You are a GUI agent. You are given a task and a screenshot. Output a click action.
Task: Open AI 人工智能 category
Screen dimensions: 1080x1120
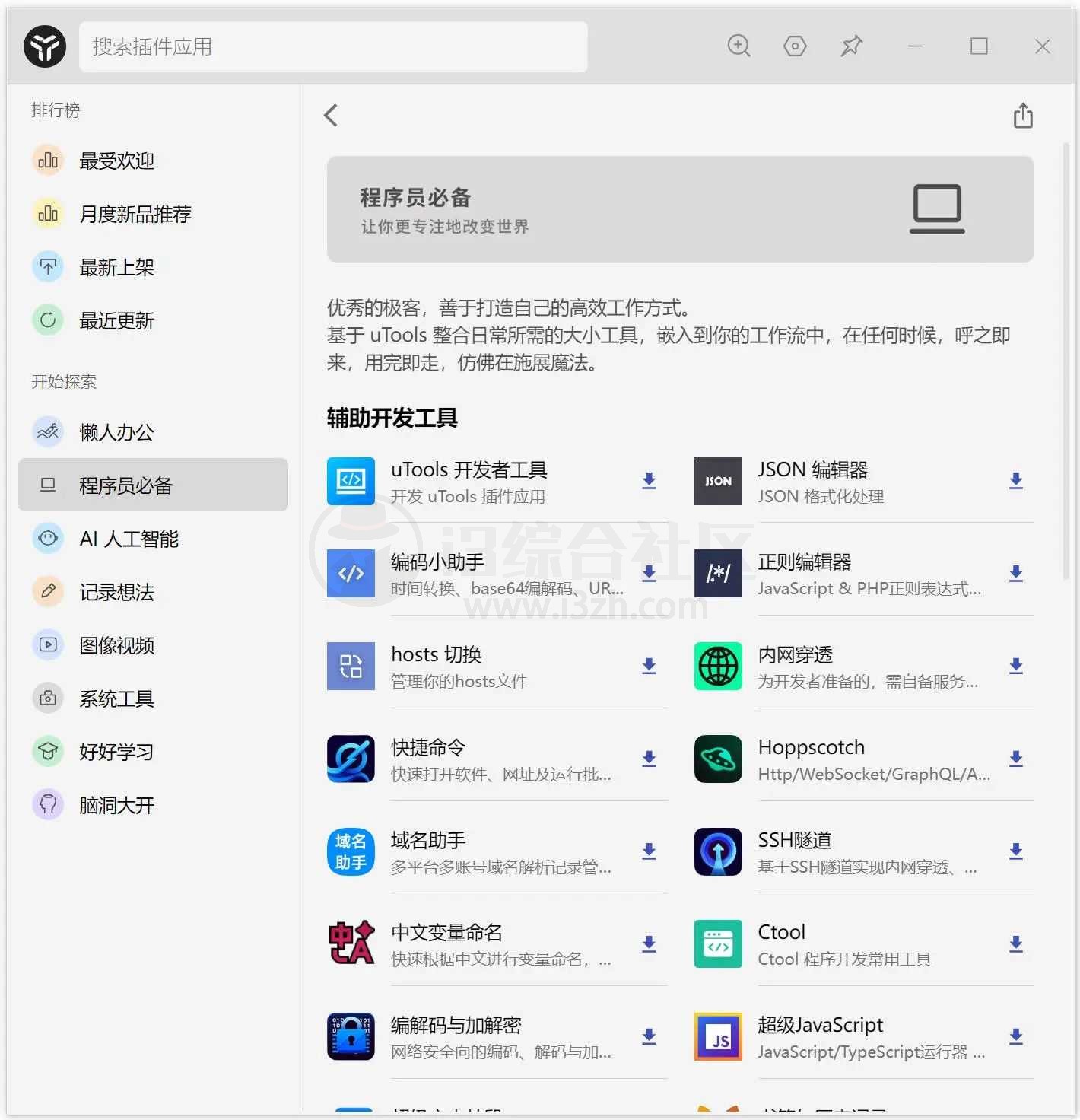pyautogui.click(x=153, y=539)
